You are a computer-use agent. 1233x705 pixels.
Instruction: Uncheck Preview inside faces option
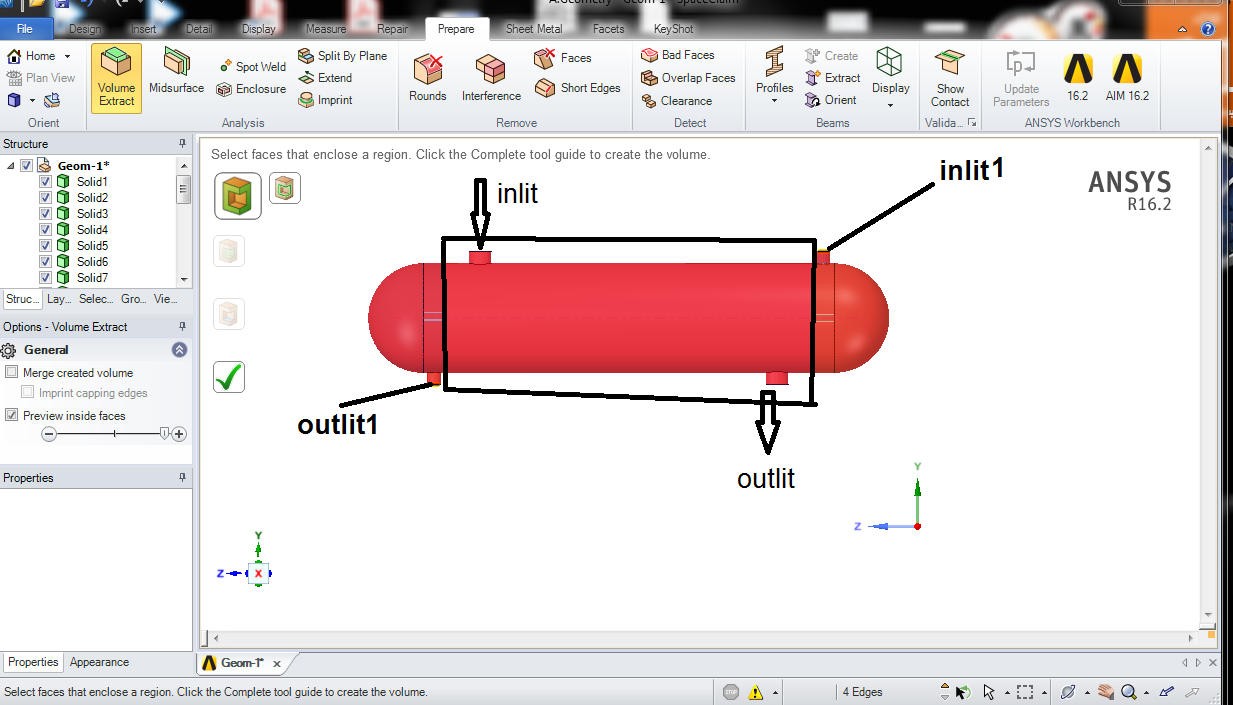point(12,416)
